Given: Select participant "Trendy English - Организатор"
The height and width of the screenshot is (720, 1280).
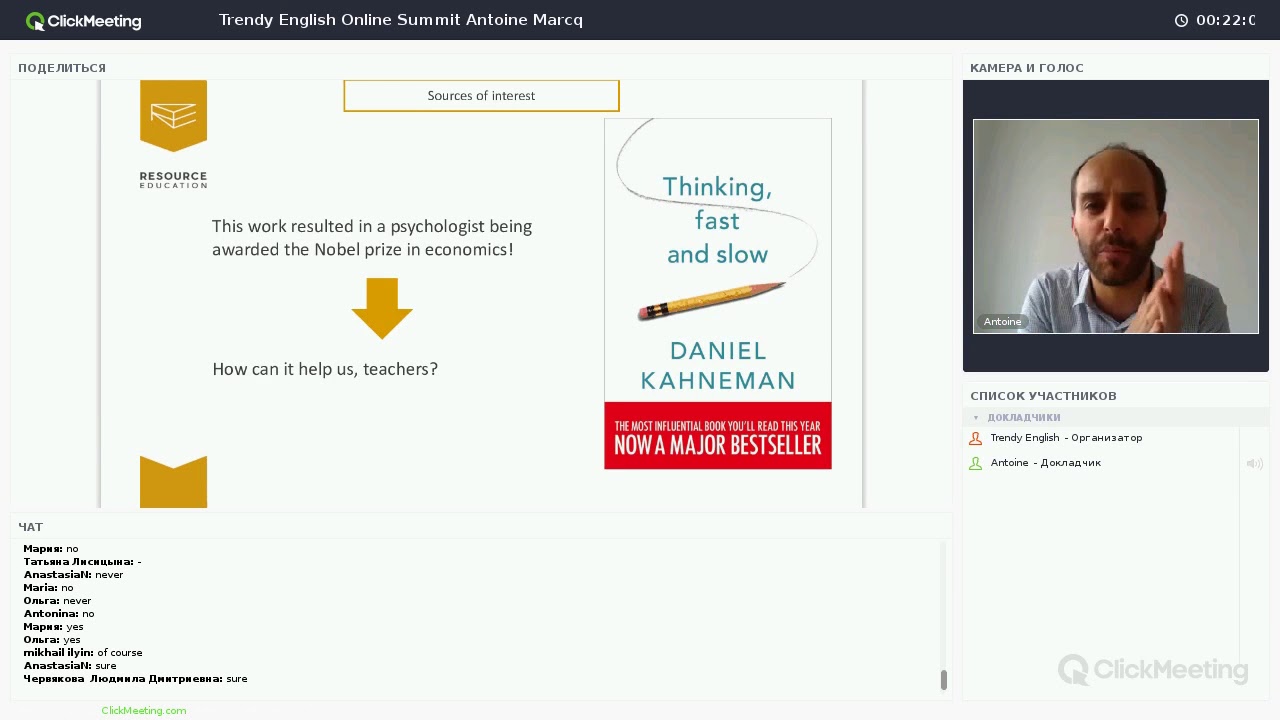Looking at the screenshot, I should 1066,438.
